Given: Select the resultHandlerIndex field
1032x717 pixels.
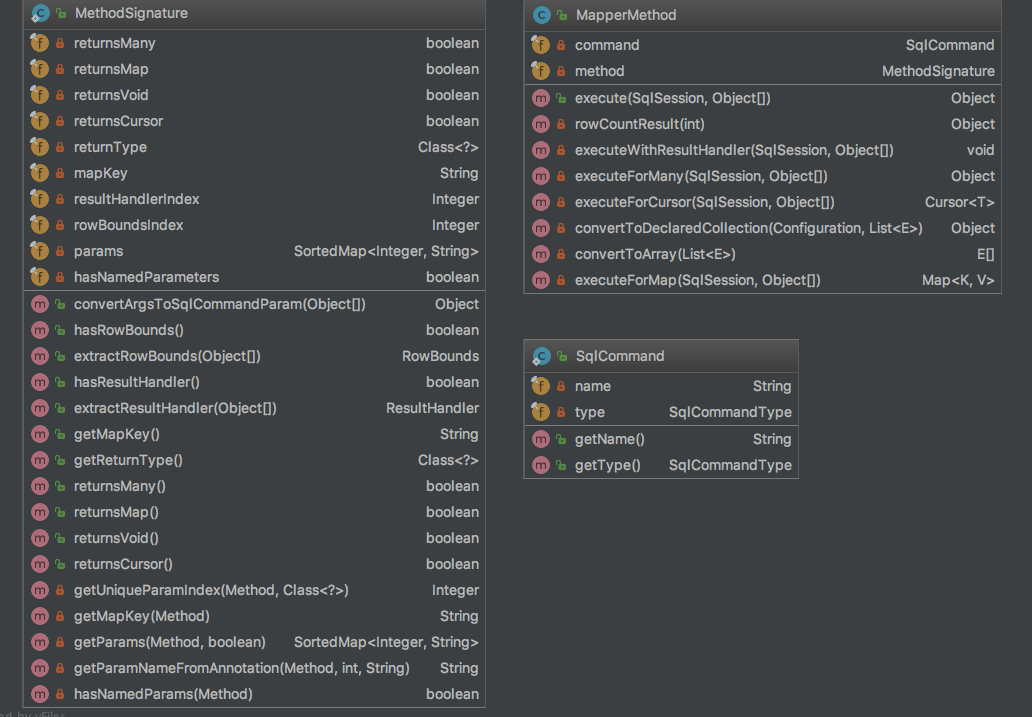Looking at the screenshot, I should pyautogui.click(x=254, y=199).
